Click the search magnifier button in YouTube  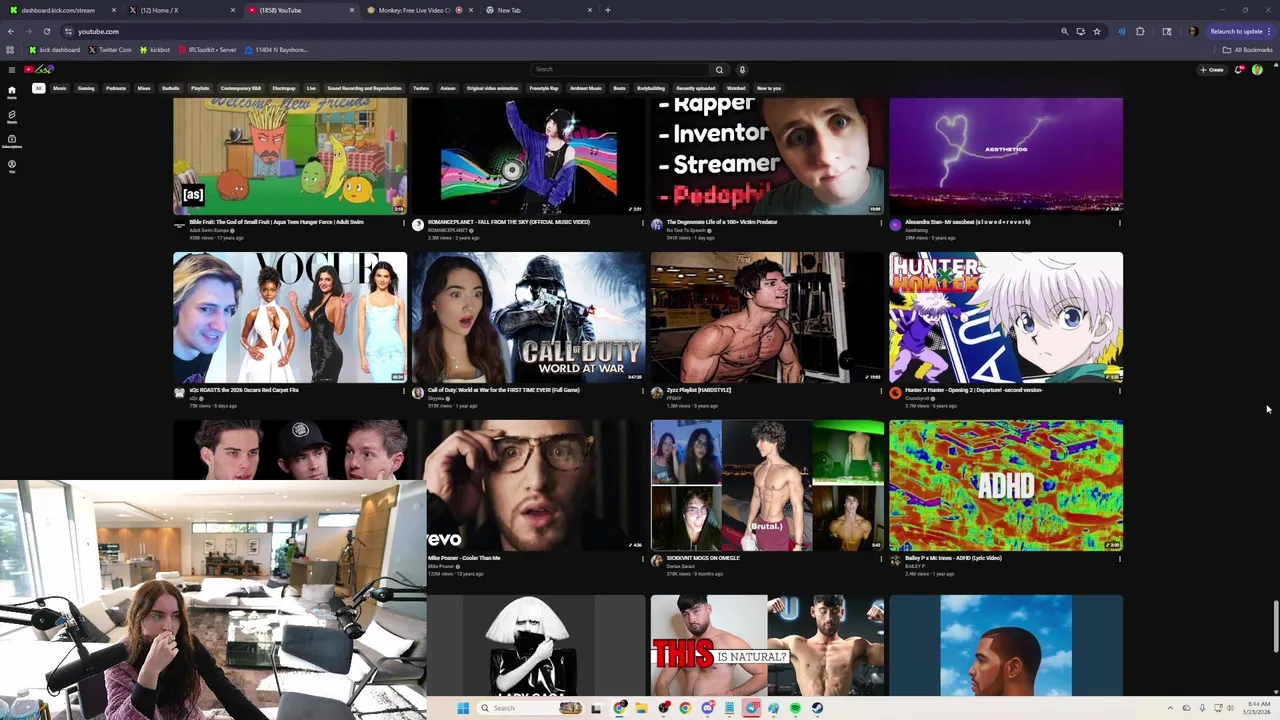point(719,69)
